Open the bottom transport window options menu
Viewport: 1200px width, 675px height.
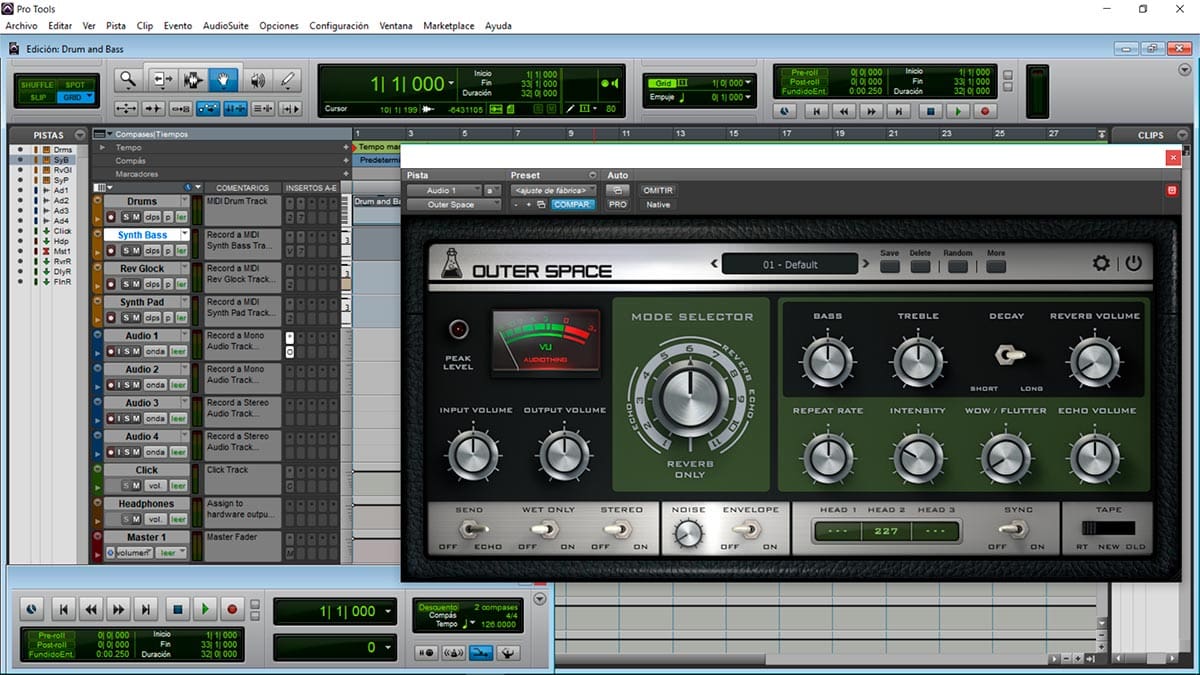coord(540,600)
